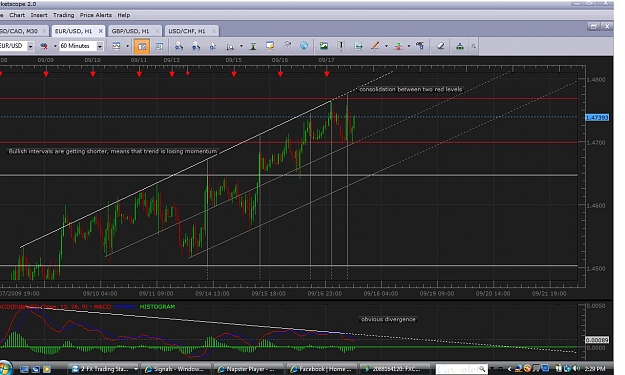This screenshot has height=375, width=625.
Task: Open the Napster Player taskbar button
Action: 249,369
